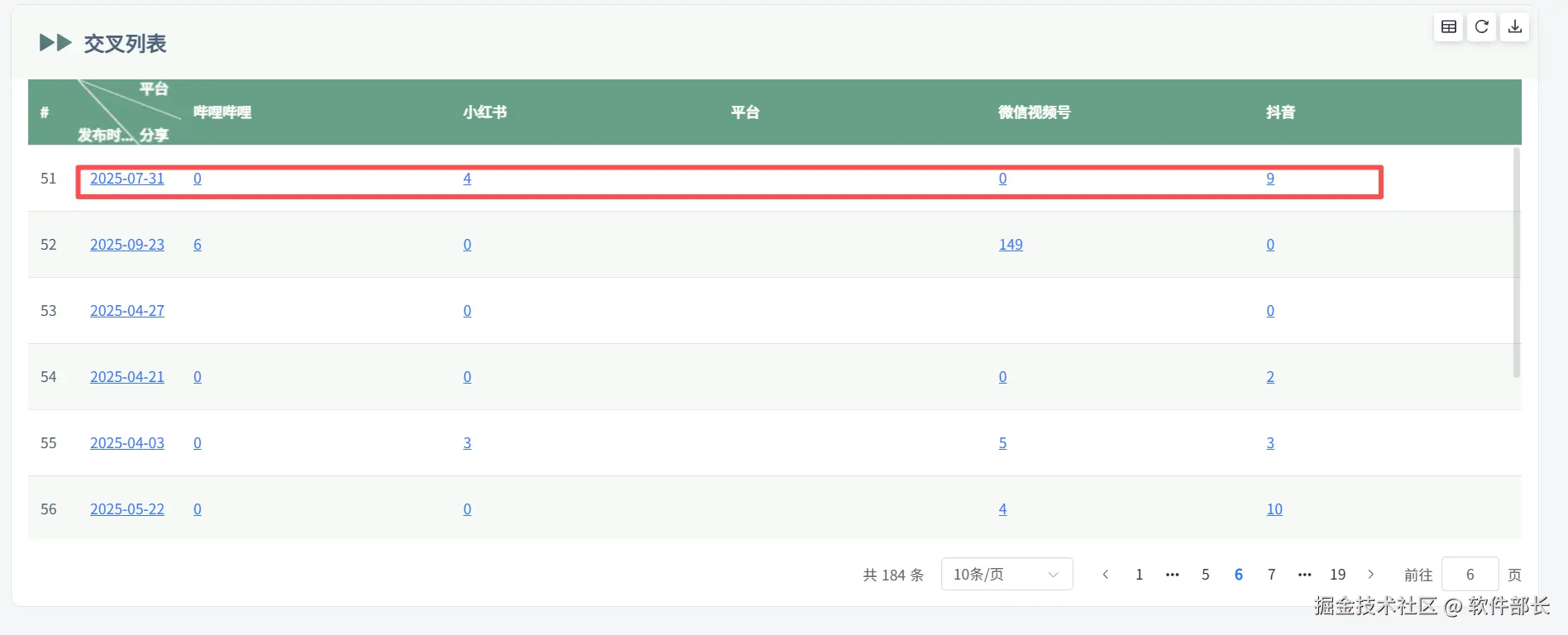Click 微信视频号 value 4 for 2025-05-22
The height and width of the screenshot is (635, 1568).
(1003, 509)
